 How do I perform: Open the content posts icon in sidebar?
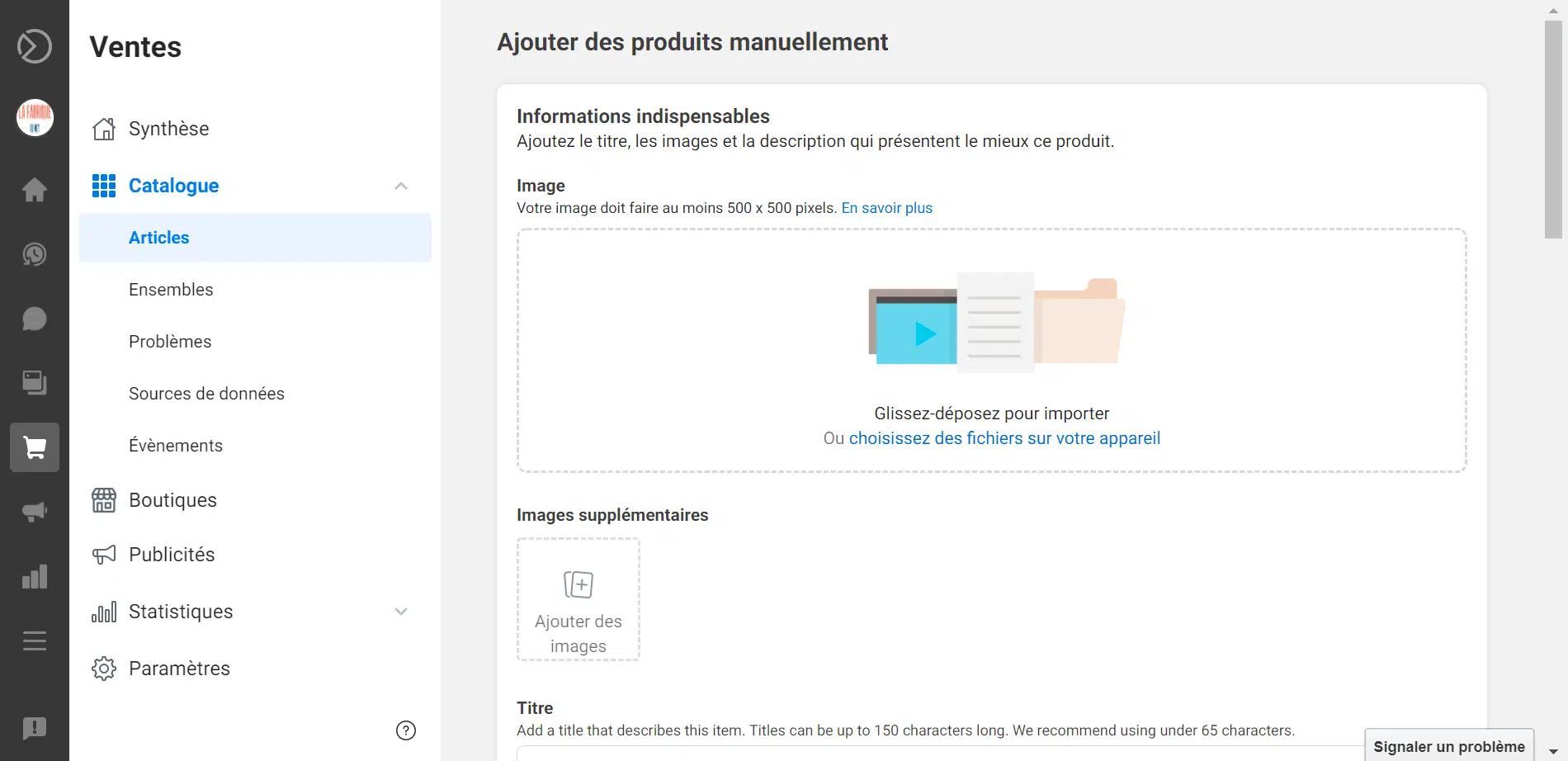pos(35,383)
